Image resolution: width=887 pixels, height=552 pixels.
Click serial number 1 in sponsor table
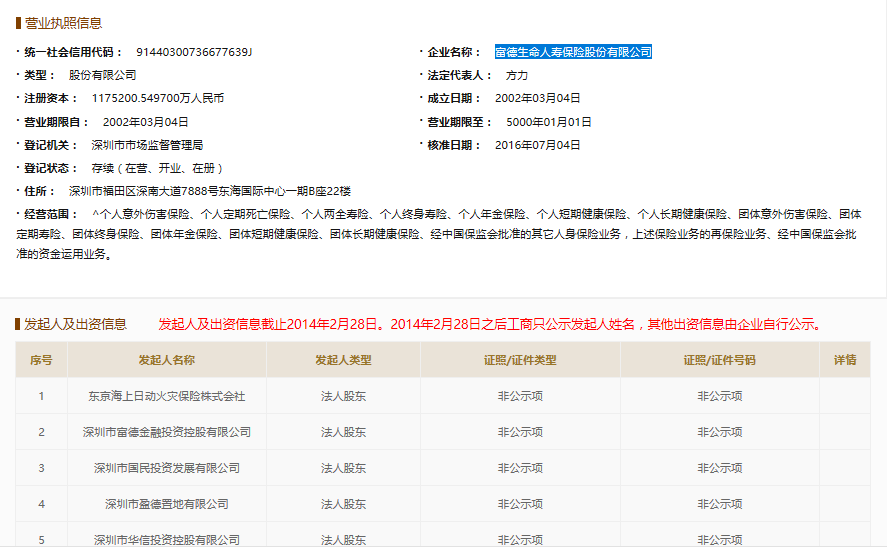click(x=41, y=396)
